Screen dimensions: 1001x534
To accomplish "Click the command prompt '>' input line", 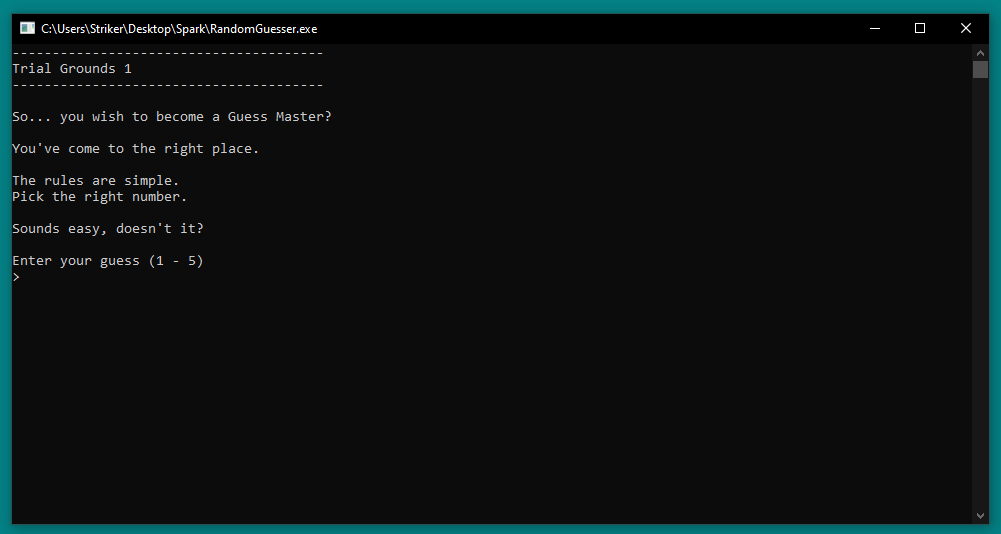I will click(16, 277).
